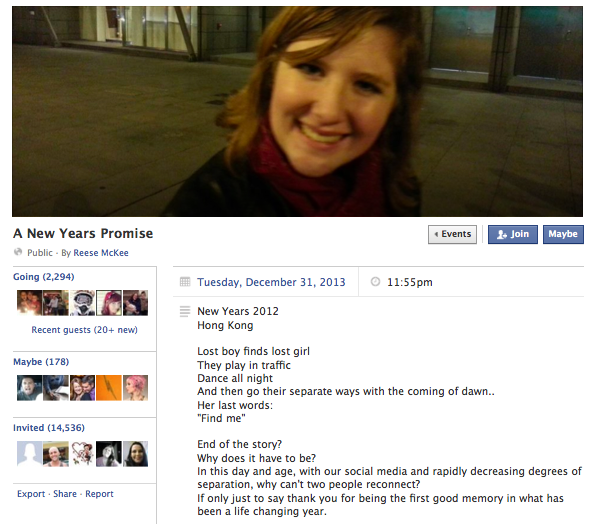Click the description lines icon
This screenshot has height=524, width=597.
185,312
